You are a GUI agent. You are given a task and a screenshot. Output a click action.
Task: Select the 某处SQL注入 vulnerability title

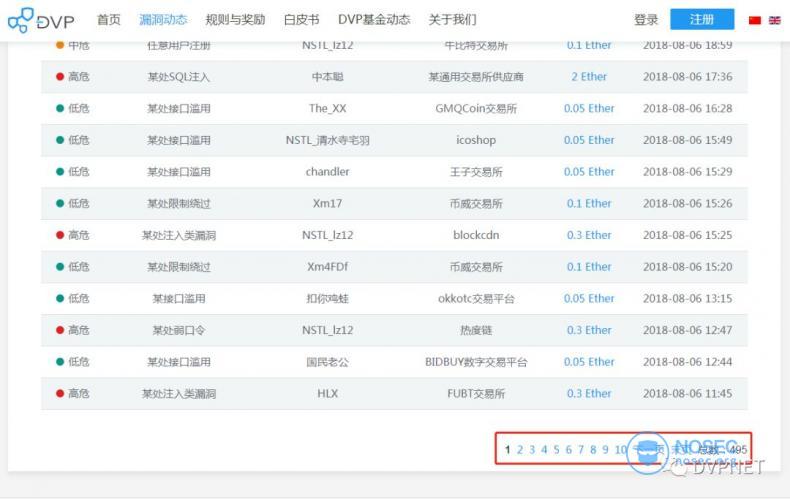tap(178, 77)
